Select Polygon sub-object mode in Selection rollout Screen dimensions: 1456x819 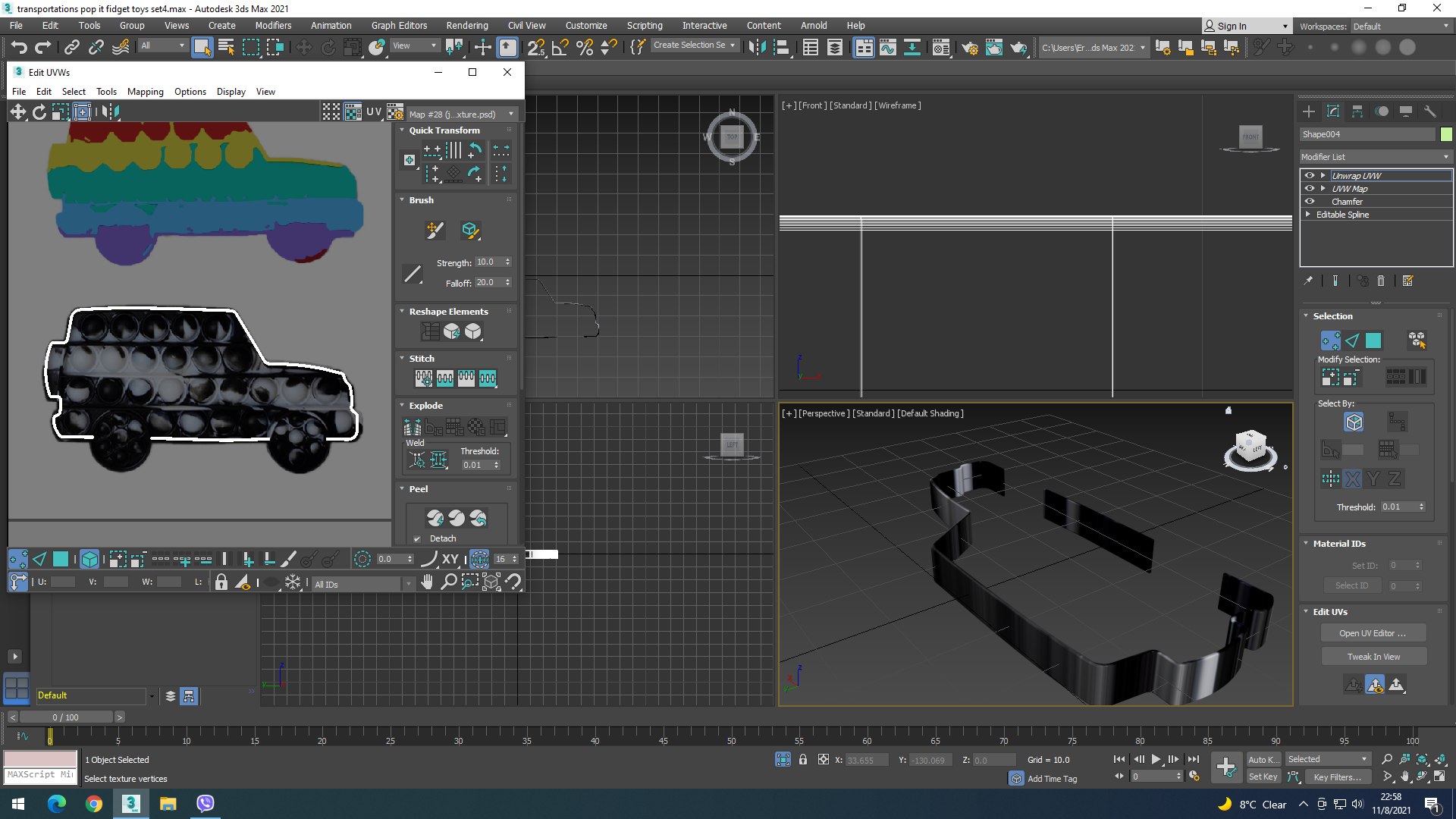tap(1373, 340)
